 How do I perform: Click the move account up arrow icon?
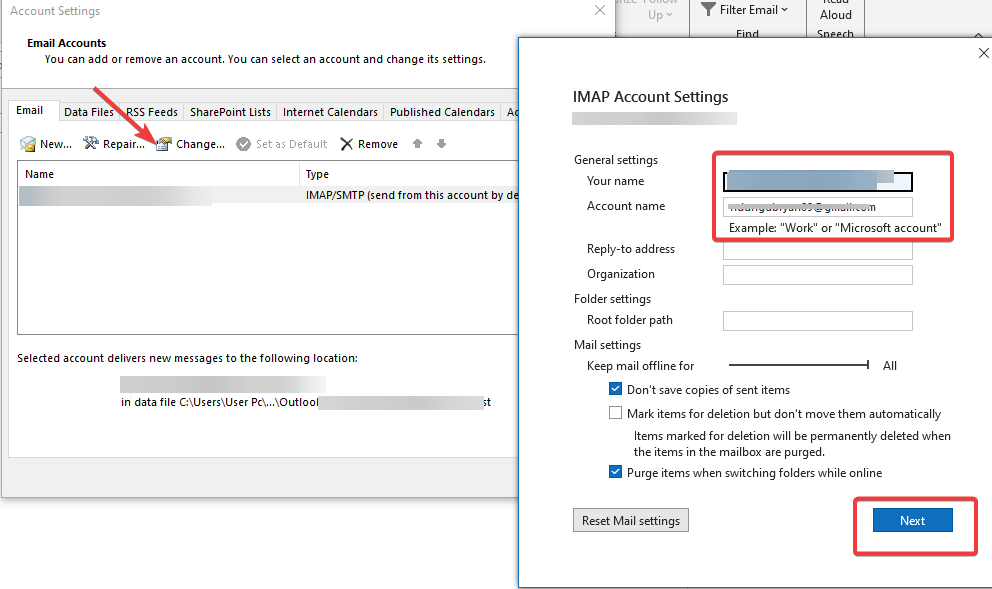pyautogui.click(x=418, y=143)
